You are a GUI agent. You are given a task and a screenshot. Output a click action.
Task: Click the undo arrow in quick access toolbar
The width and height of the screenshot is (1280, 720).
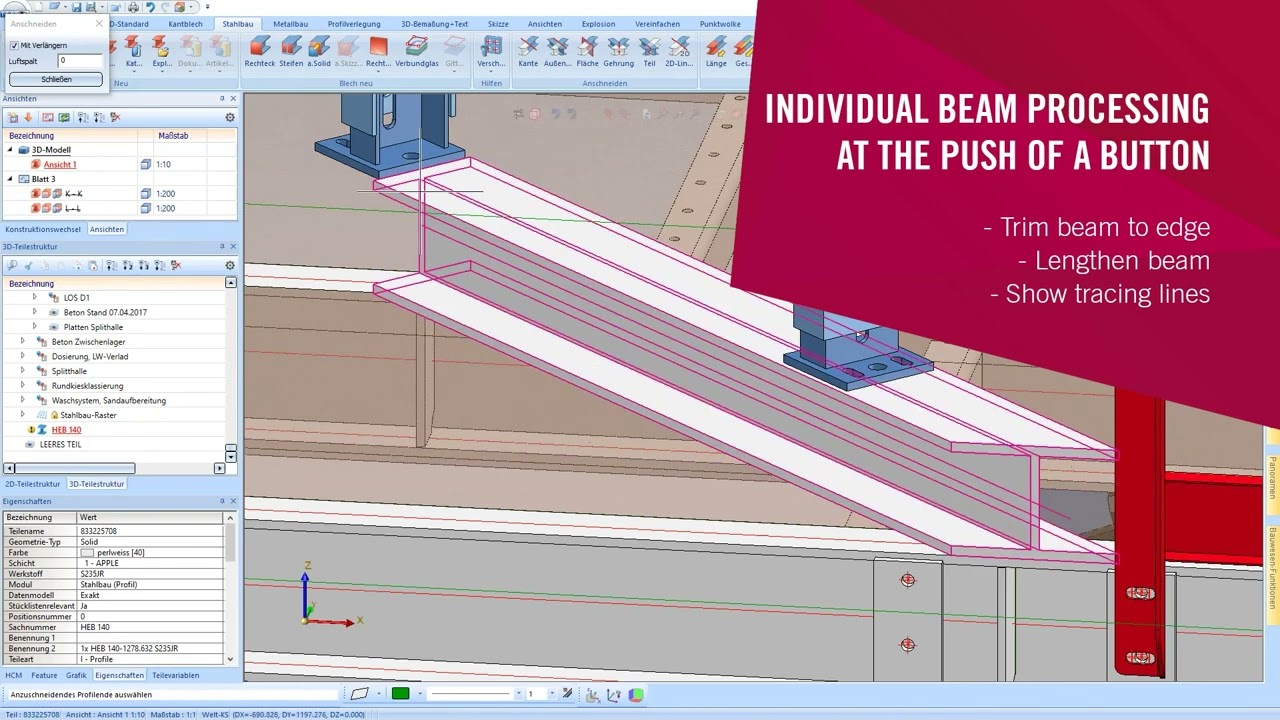tap(151, 7)
